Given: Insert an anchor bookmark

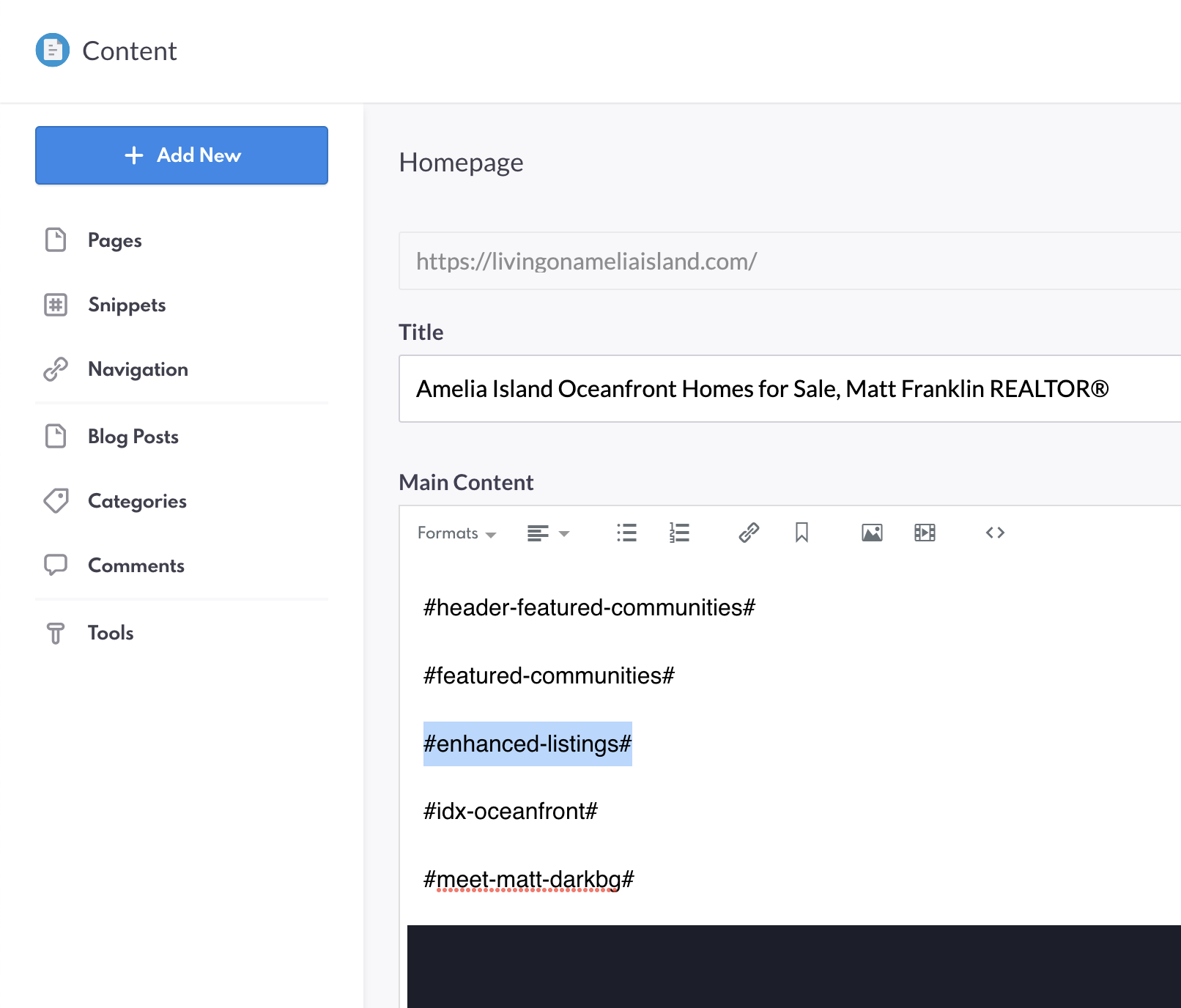Looking at the screenshot, I should click(x=801, y=533).
